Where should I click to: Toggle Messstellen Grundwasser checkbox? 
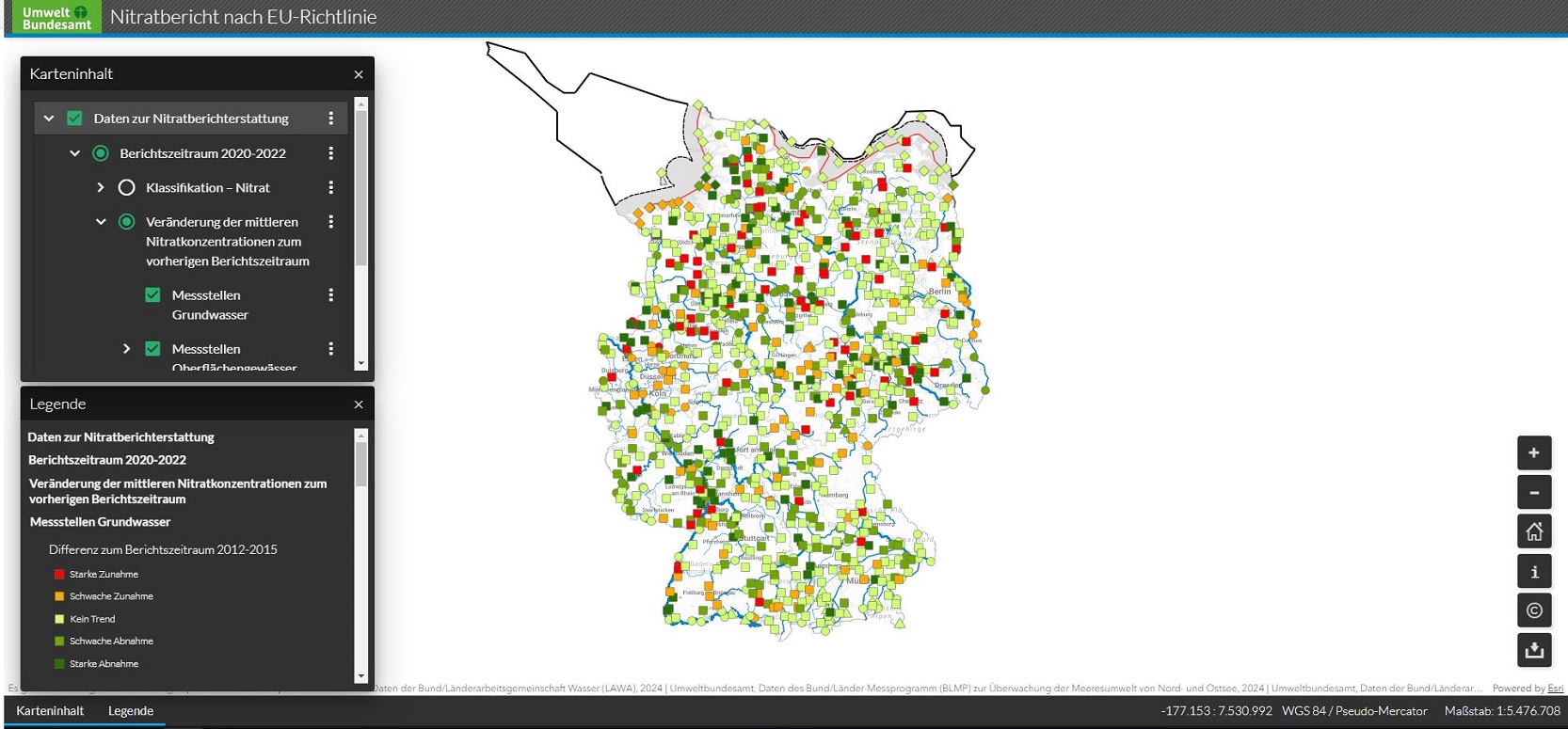[x=152, y=295]
